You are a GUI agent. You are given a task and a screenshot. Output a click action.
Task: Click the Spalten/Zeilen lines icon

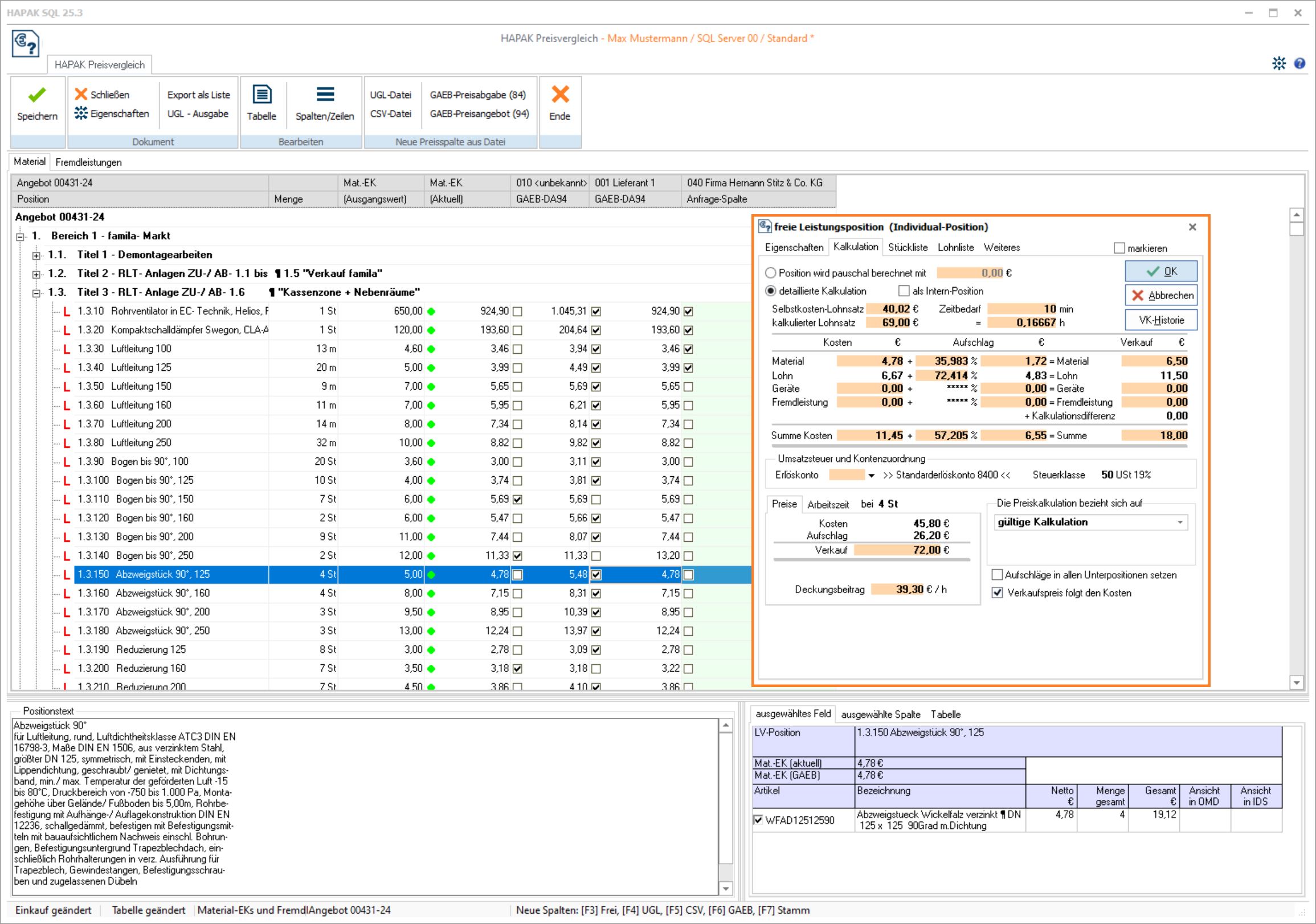tap(324, 95)
